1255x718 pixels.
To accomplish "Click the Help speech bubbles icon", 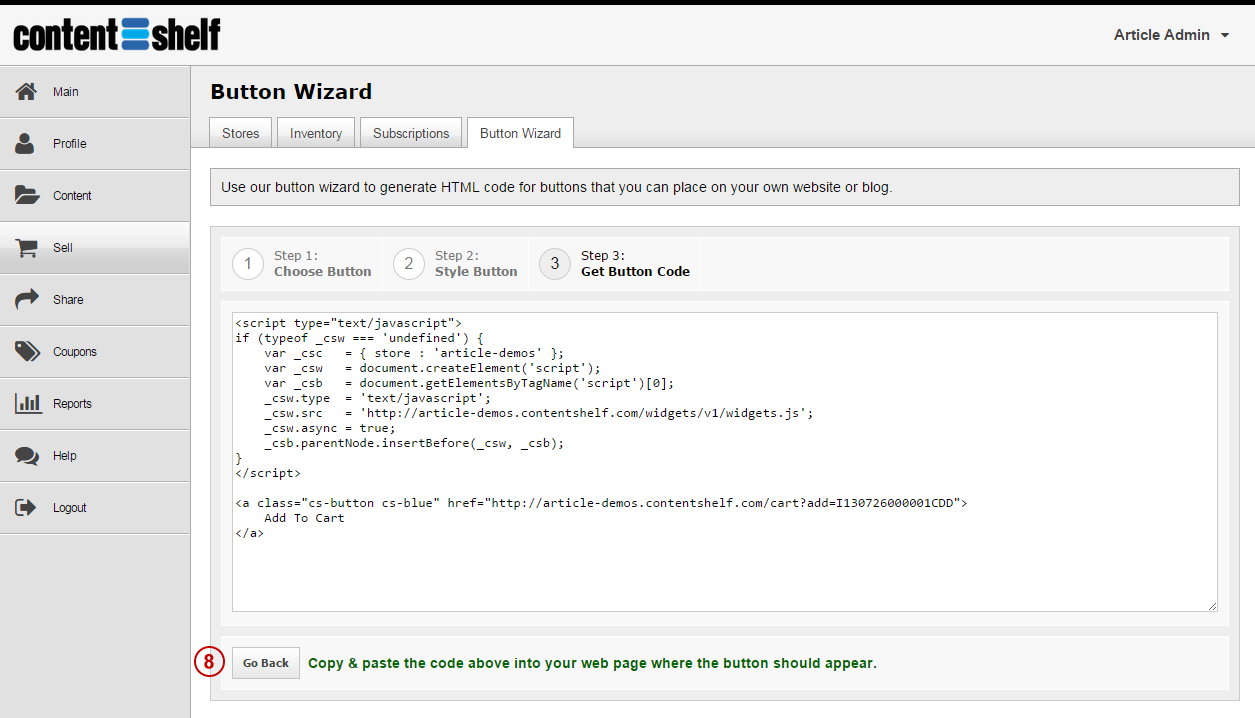I will 27,456.
